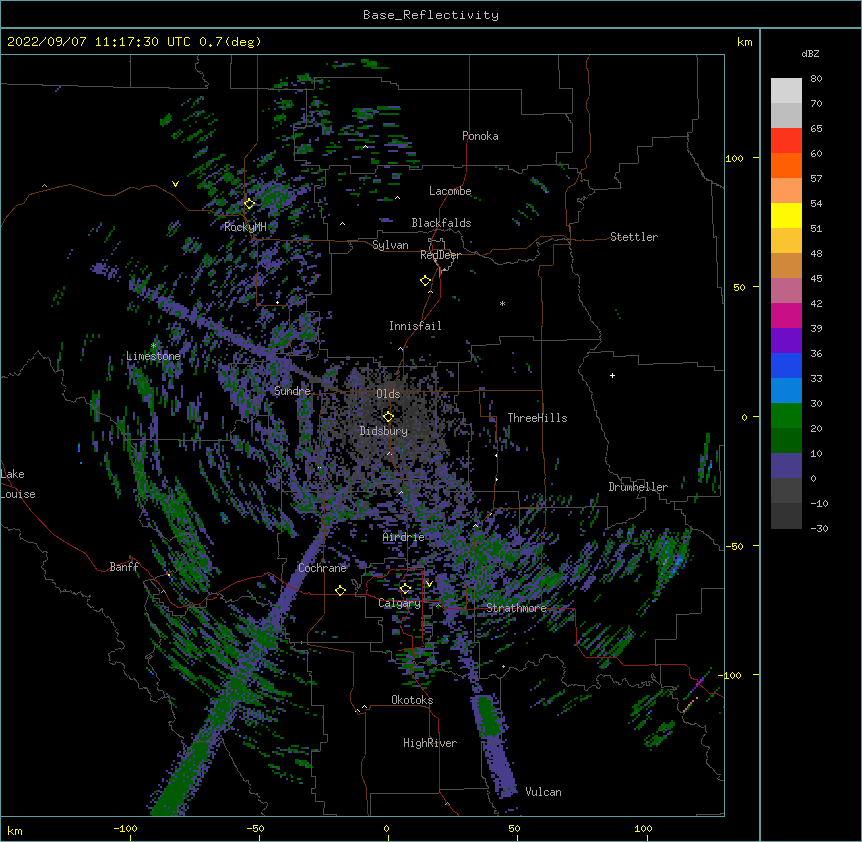Image resolution: width=862 pixels, height=842 pixels.
Task: Click the Blackfalds city label
Action: point(441,223)
